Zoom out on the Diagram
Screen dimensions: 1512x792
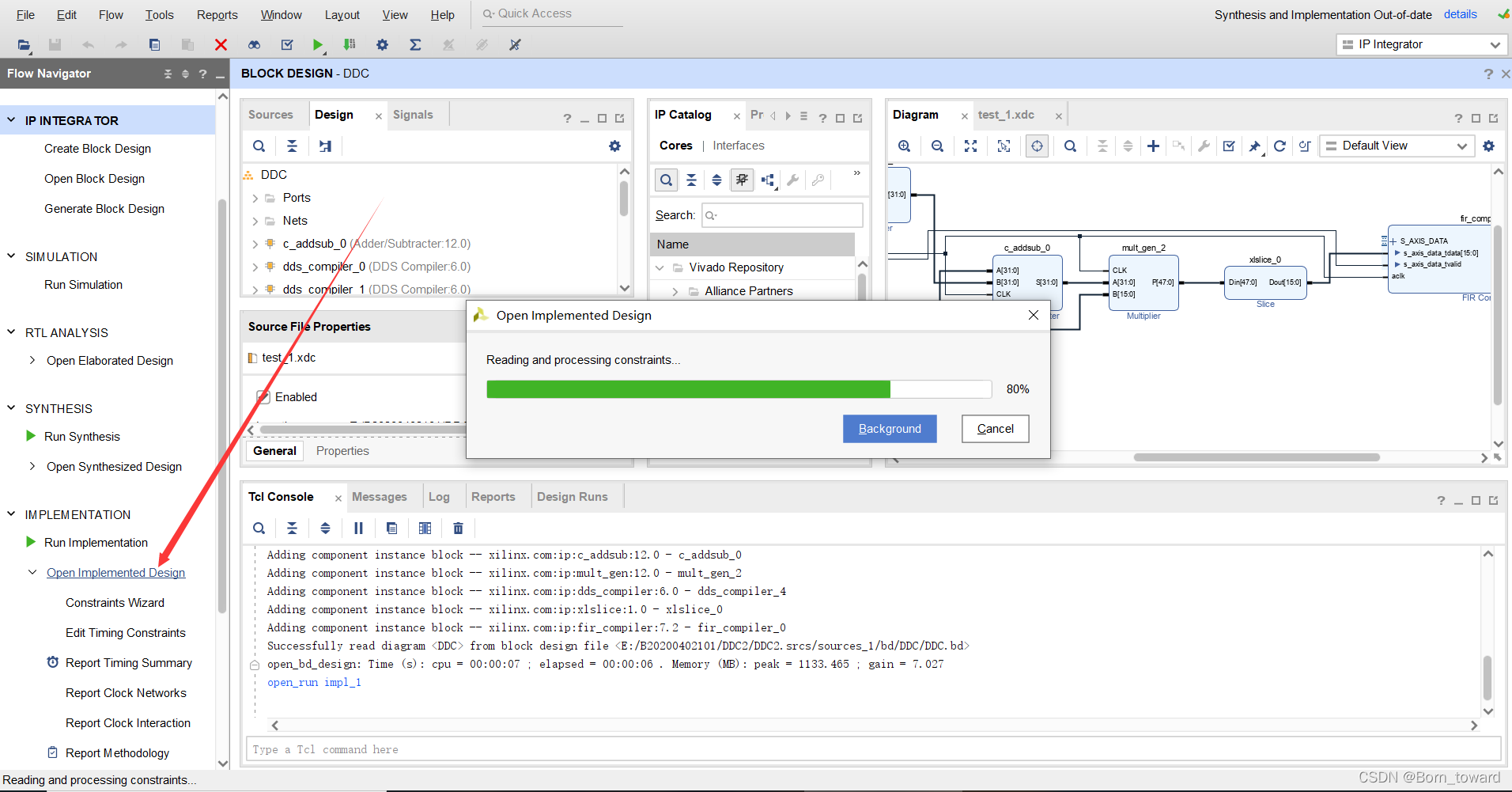point(937,146)
